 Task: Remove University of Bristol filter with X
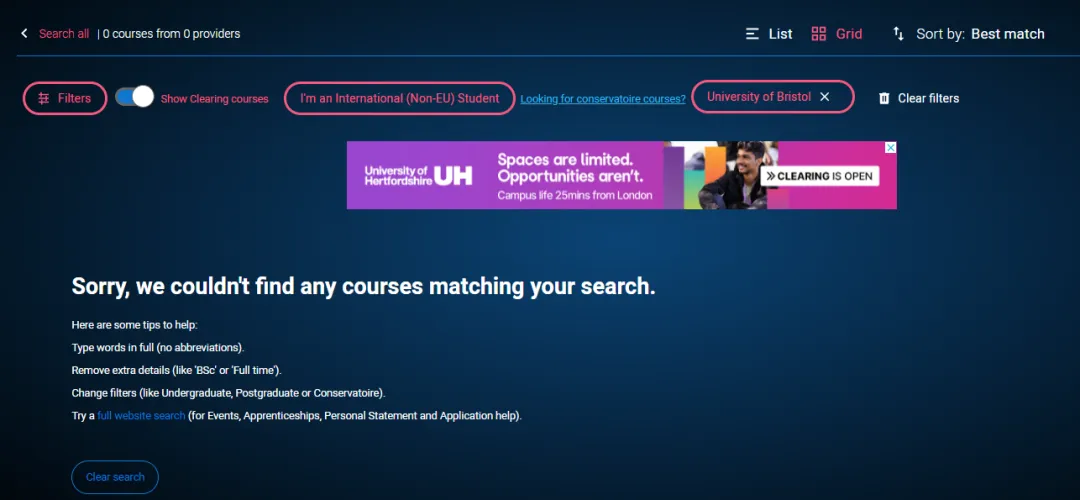825,97
